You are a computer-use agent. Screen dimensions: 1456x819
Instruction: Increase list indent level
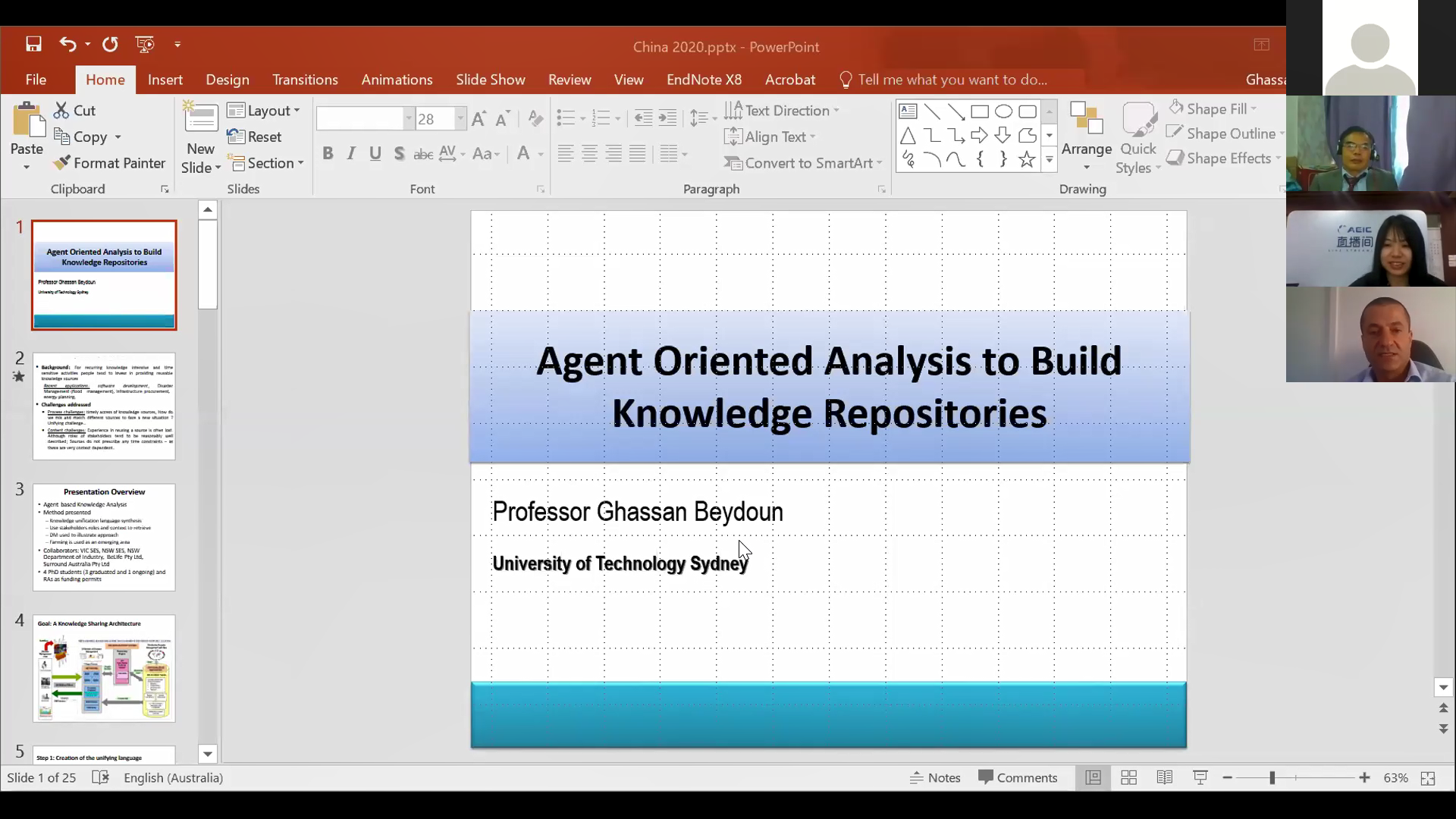click(x=667, y=118)
